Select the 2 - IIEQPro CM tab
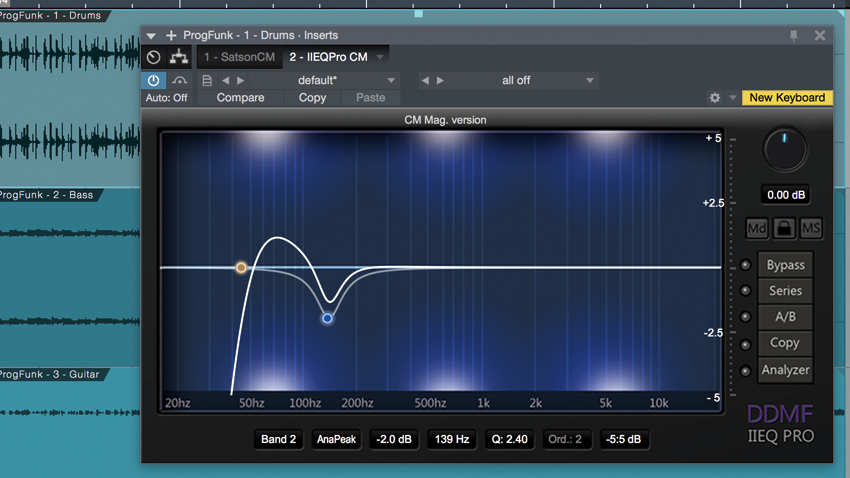The height and width of the screenshot is (478, 850). tap(329, 57)
